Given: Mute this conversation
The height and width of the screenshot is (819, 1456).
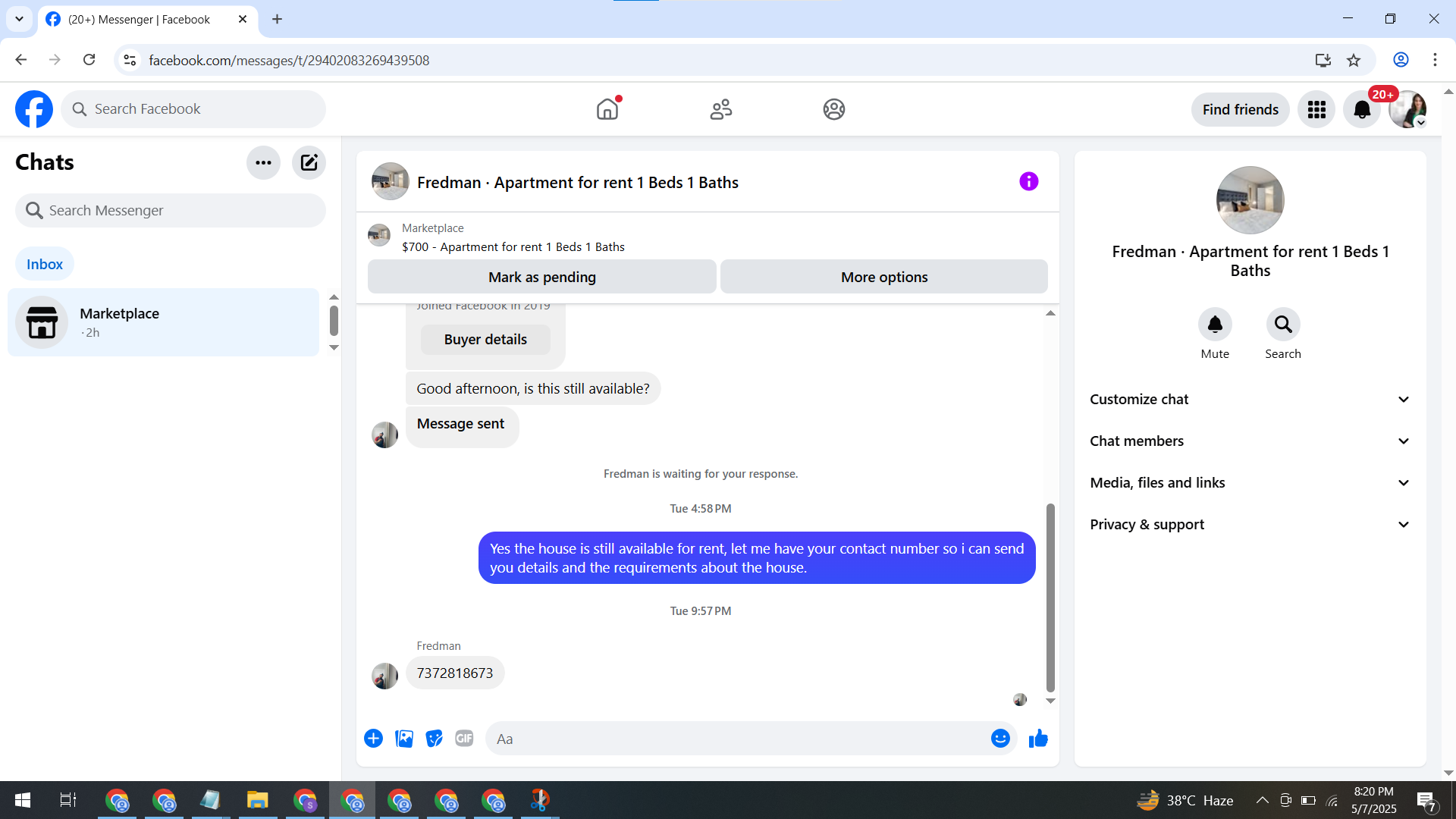Looking at the screenshot, I should tap(1215, 325).
